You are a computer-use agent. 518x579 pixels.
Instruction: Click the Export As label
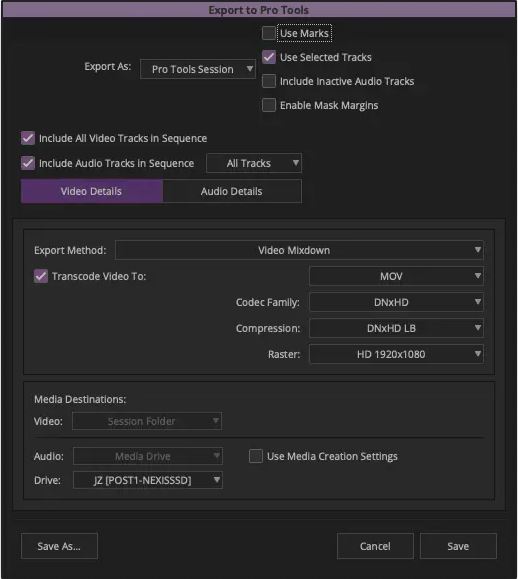point(108,66)
